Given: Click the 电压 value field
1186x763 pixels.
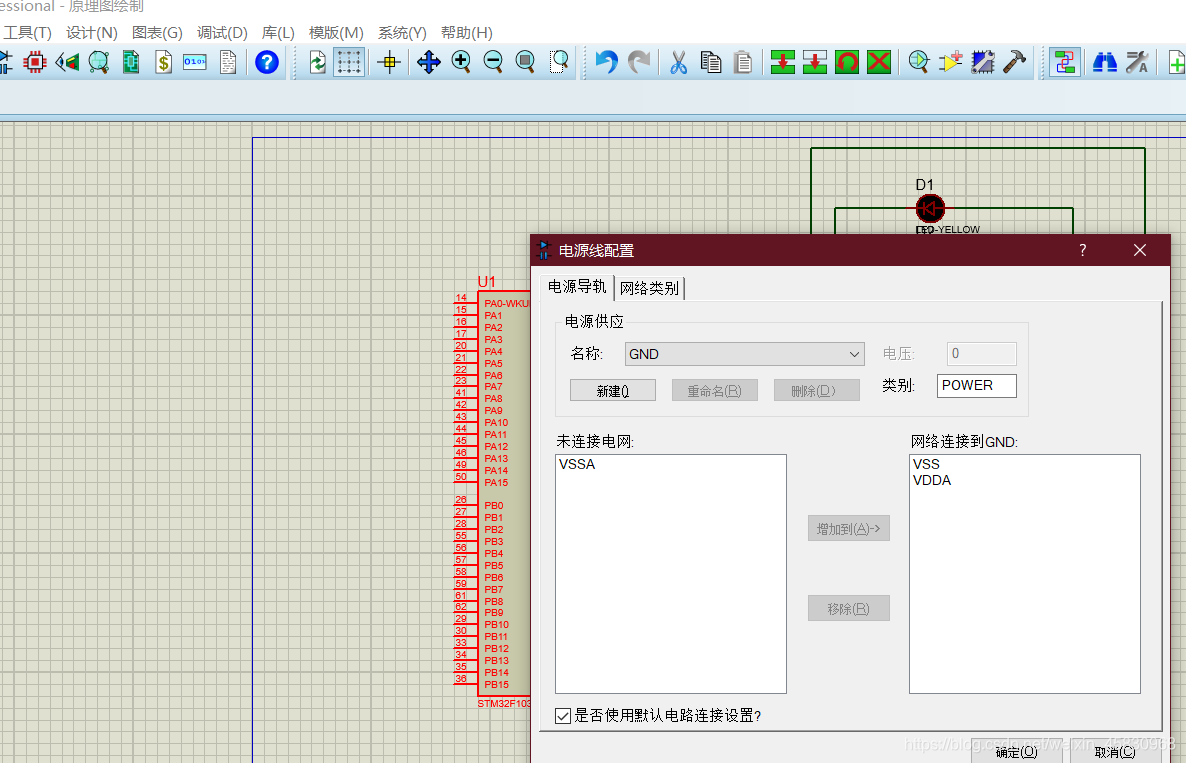Looking at the screenshot, I should tap(982, 354).
